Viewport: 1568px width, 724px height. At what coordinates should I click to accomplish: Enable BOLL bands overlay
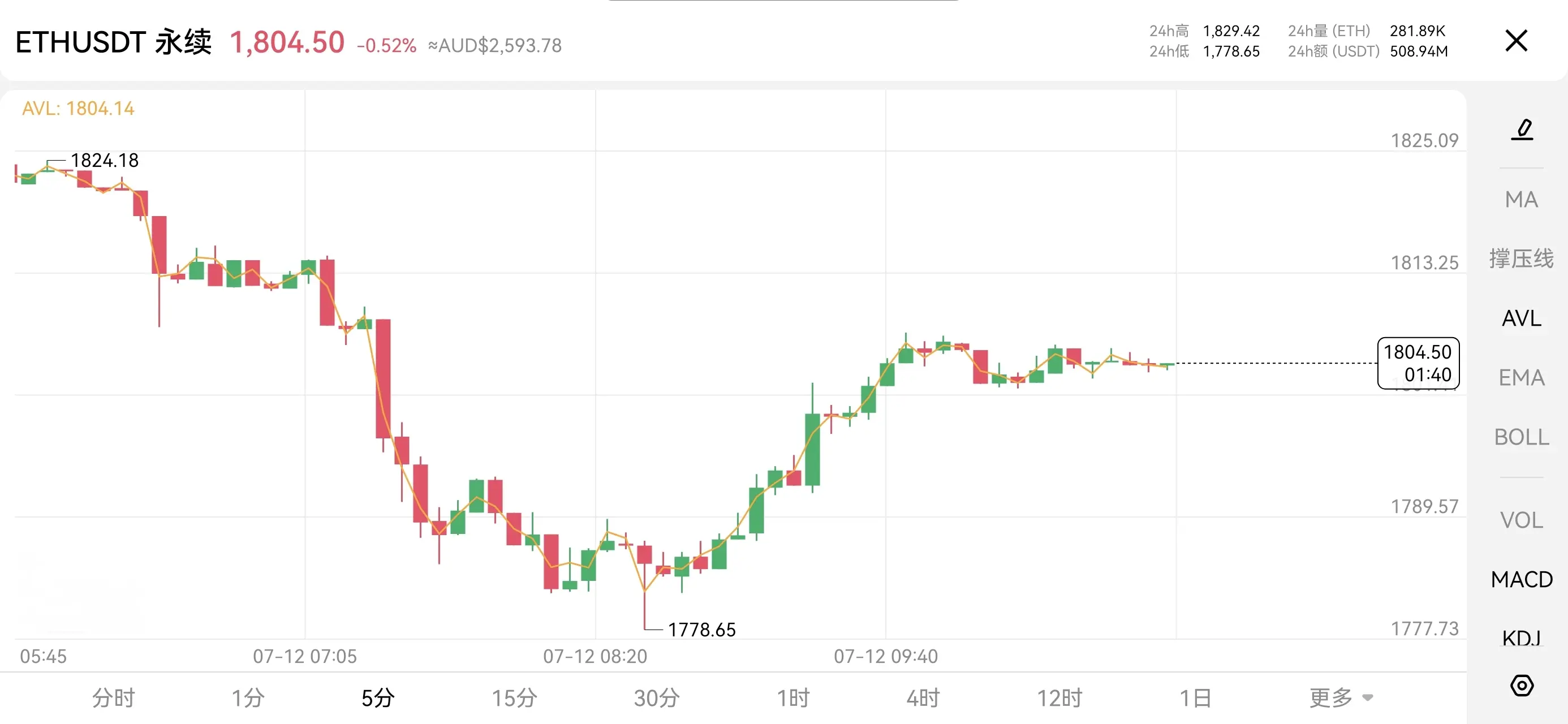(x=1521, y=437)
